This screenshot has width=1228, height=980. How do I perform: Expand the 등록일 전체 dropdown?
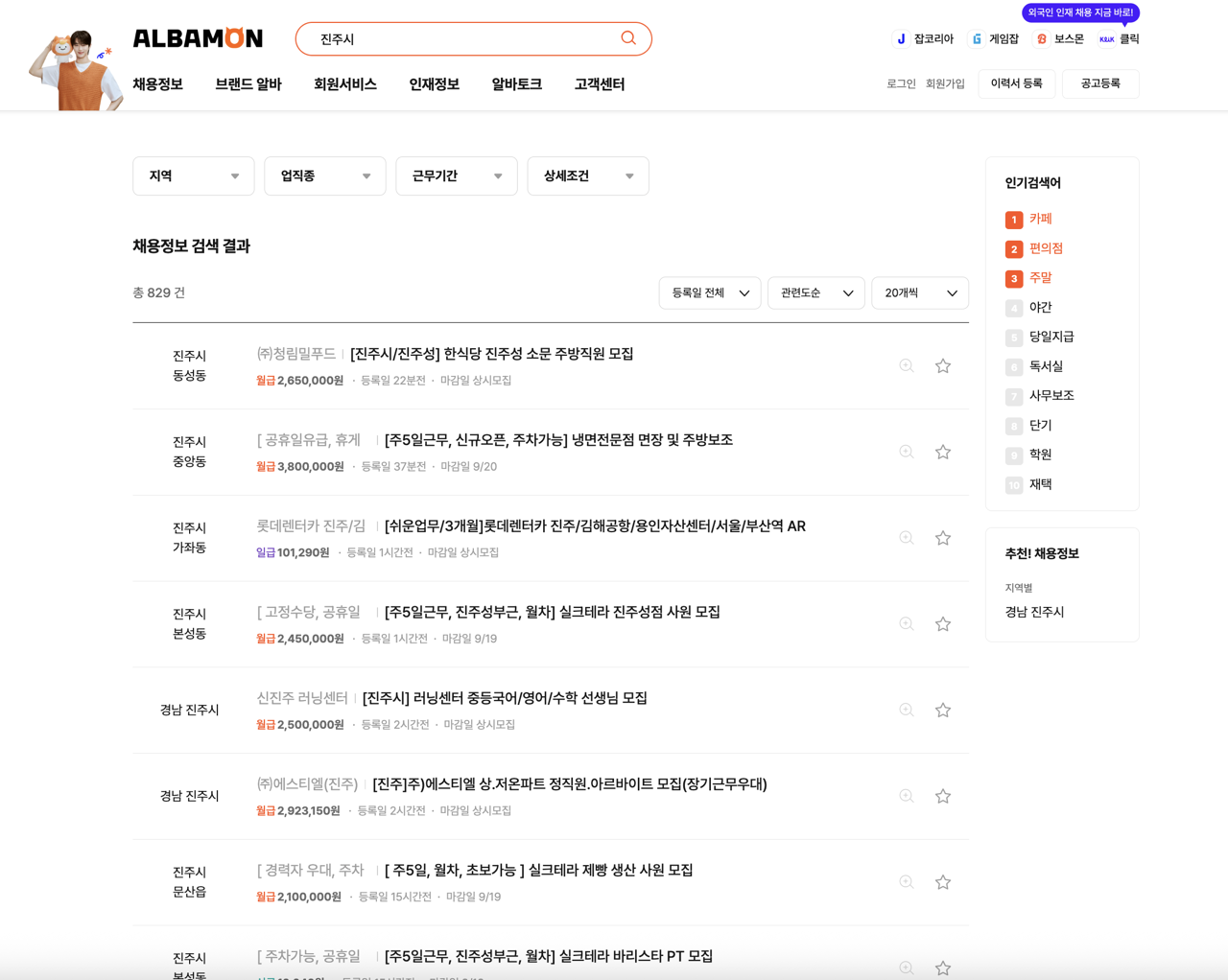(x=709, y=292)
